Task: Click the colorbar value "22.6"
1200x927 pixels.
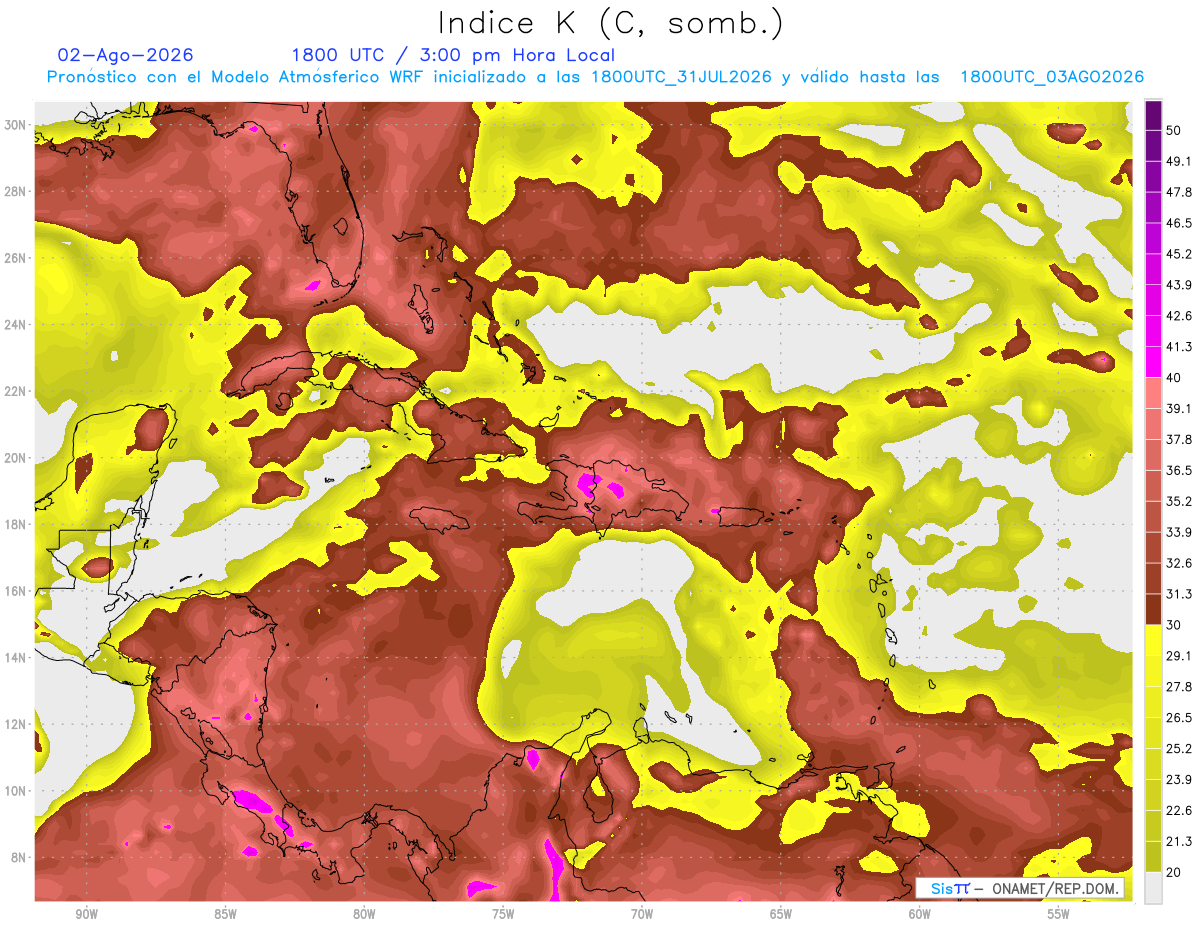Action: point(1180,810)
